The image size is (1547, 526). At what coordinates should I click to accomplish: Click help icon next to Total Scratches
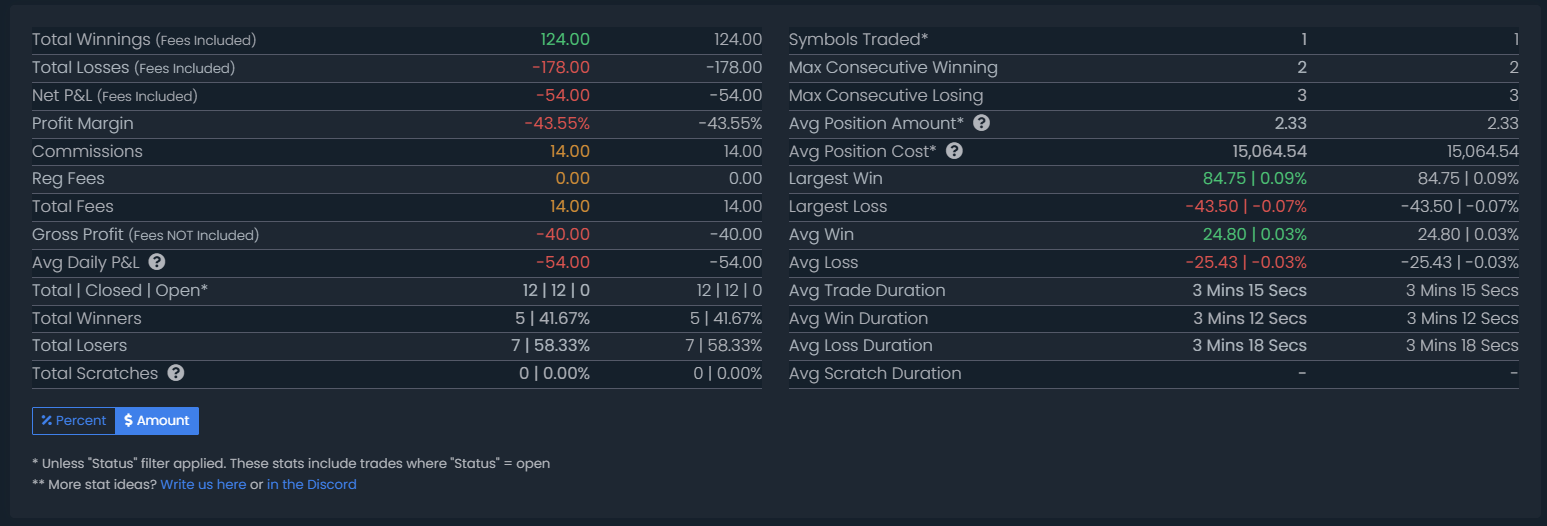[x=176, y=374]
